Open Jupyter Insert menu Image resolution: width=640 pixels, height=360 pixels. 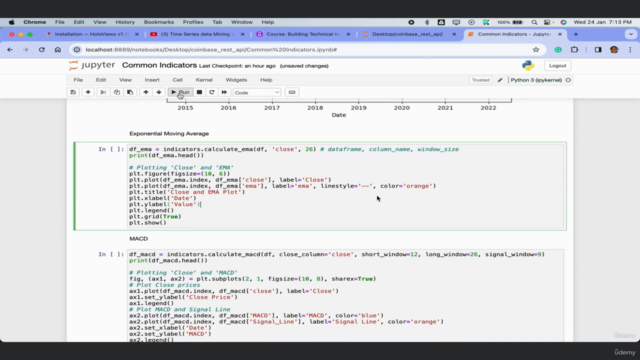[x=152, y=80]
